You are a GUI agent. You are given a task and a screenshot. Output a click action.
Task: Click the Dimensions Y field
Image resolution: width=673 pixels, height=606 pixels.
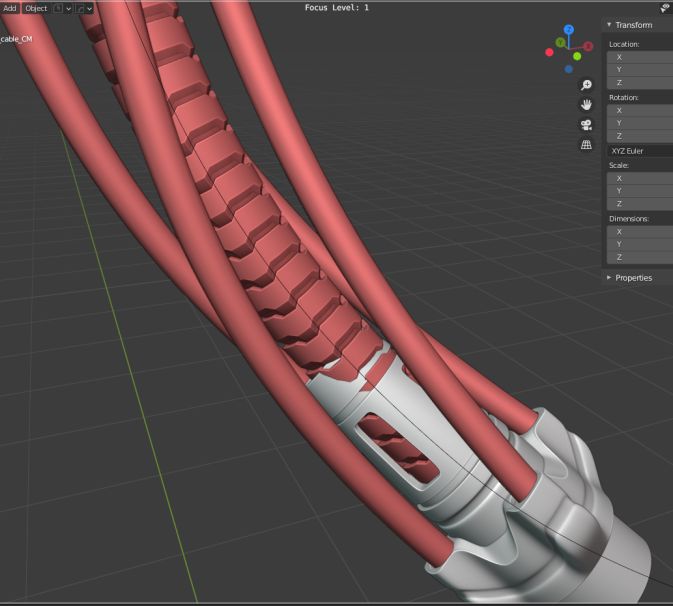click(x=640, y=244)
